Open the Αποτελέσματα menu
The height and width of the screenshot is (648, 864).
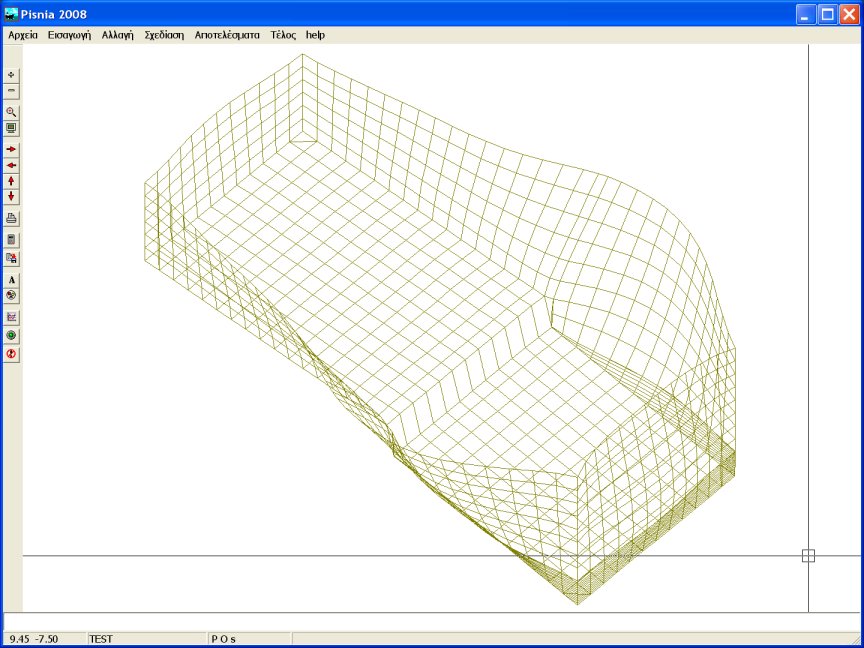(x=227, y=35)
